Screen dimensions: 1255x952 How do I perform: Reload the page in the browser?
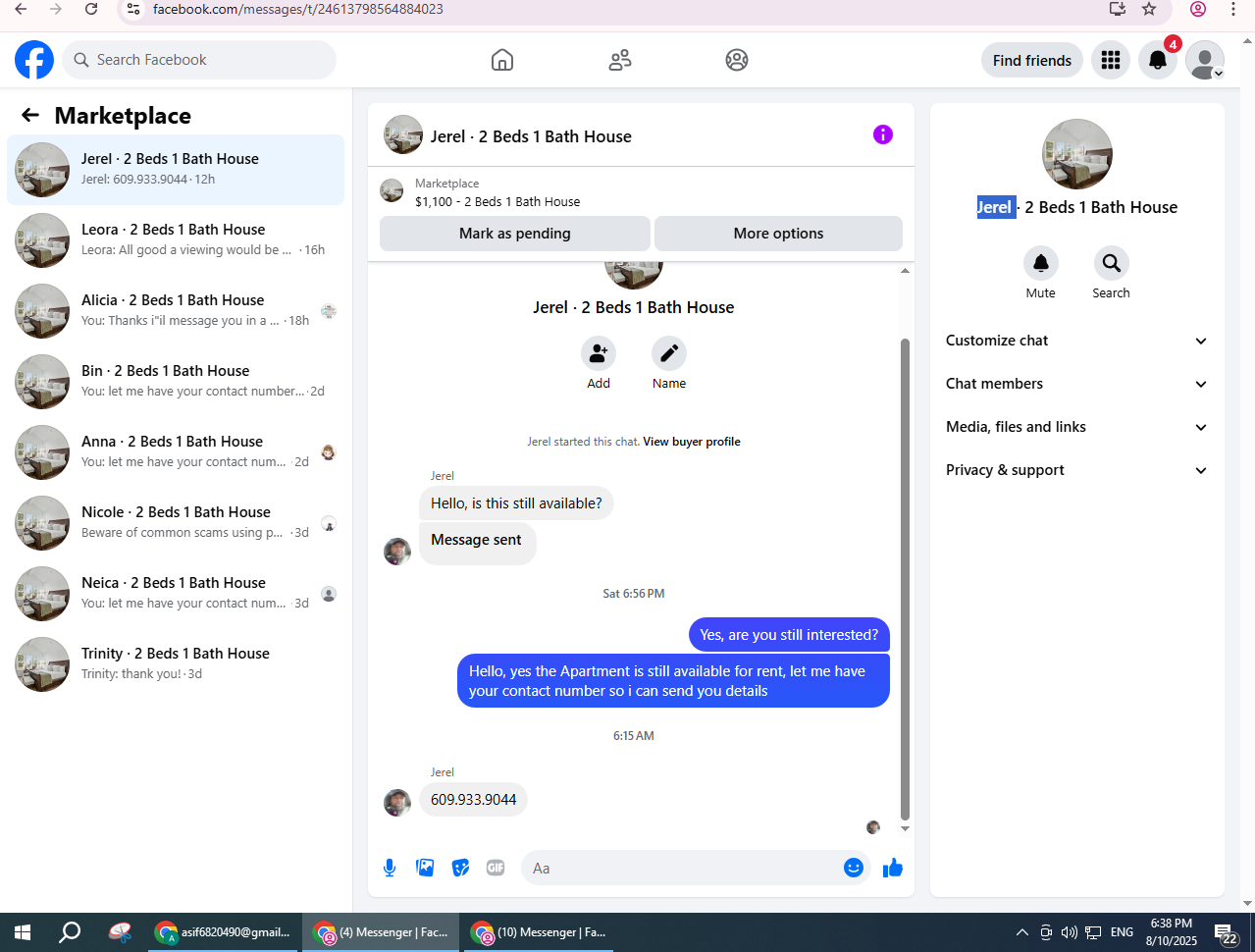point(91,9)
